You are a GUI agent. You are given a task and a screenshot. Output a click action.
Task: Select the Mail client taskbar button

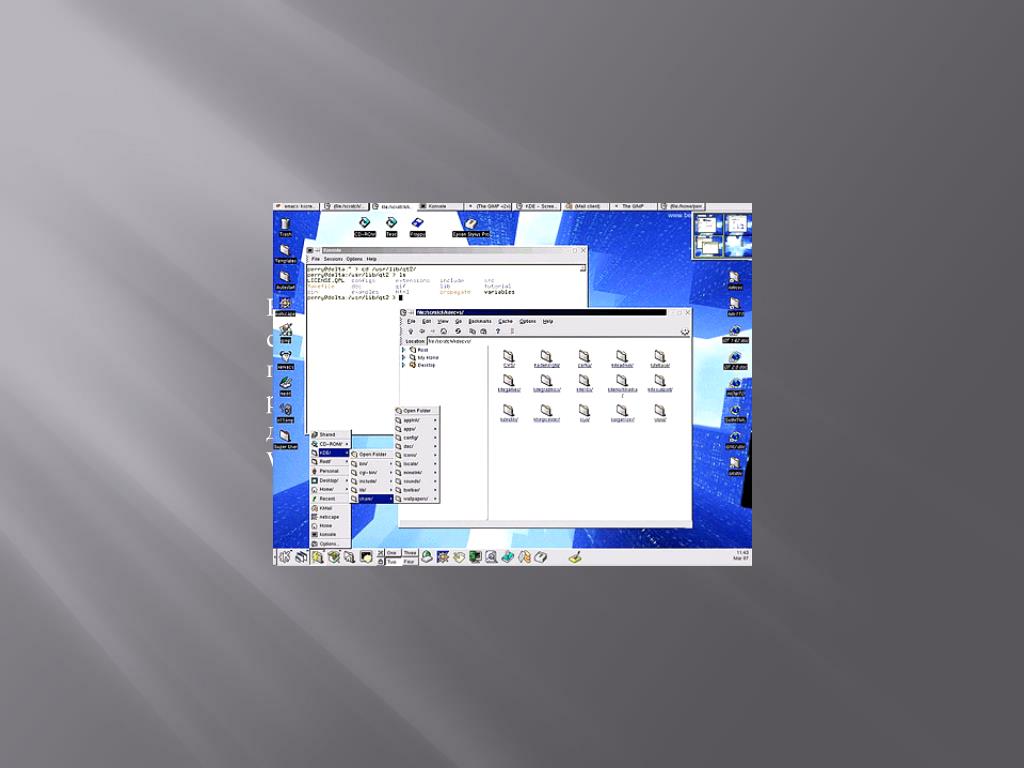[586, 206]
